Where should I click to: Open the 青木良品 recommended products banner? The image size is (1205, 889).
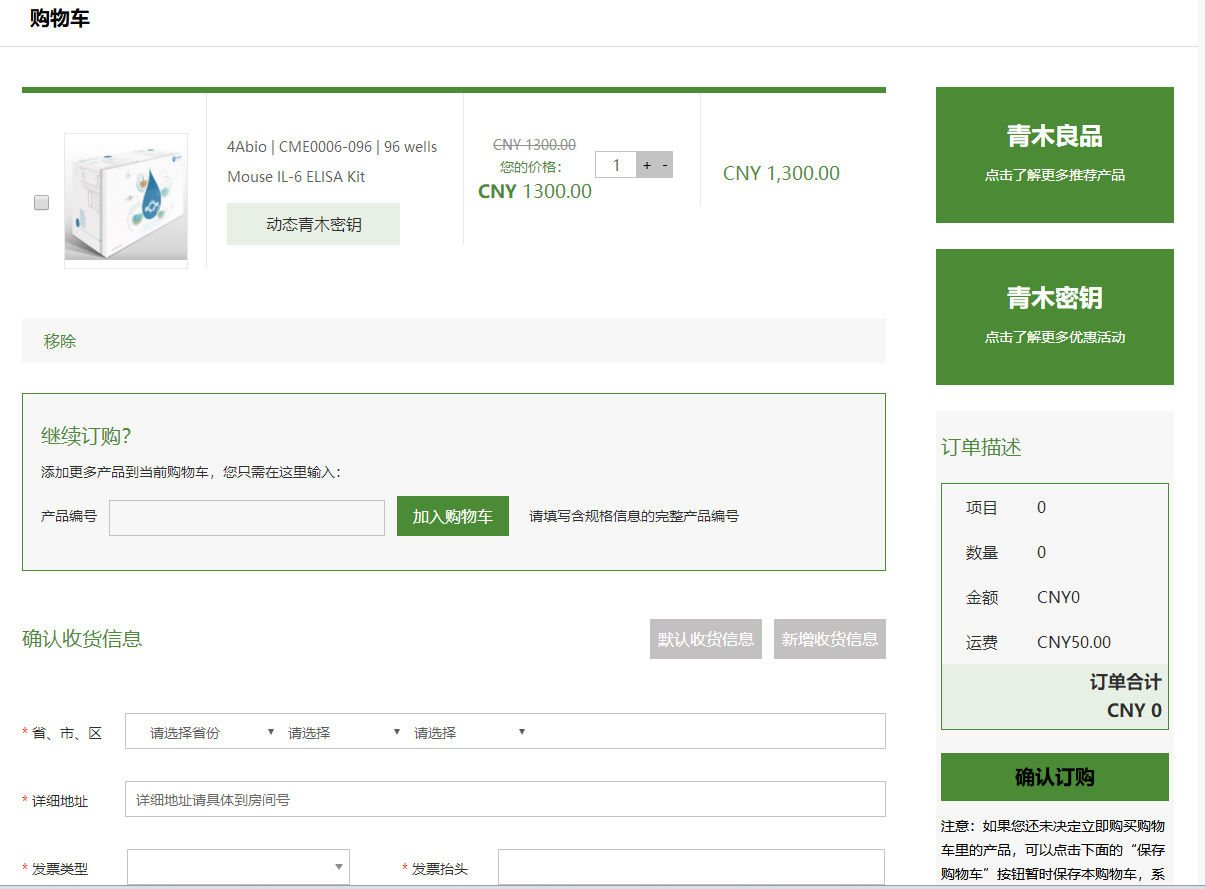click(x=1054, y=154)
